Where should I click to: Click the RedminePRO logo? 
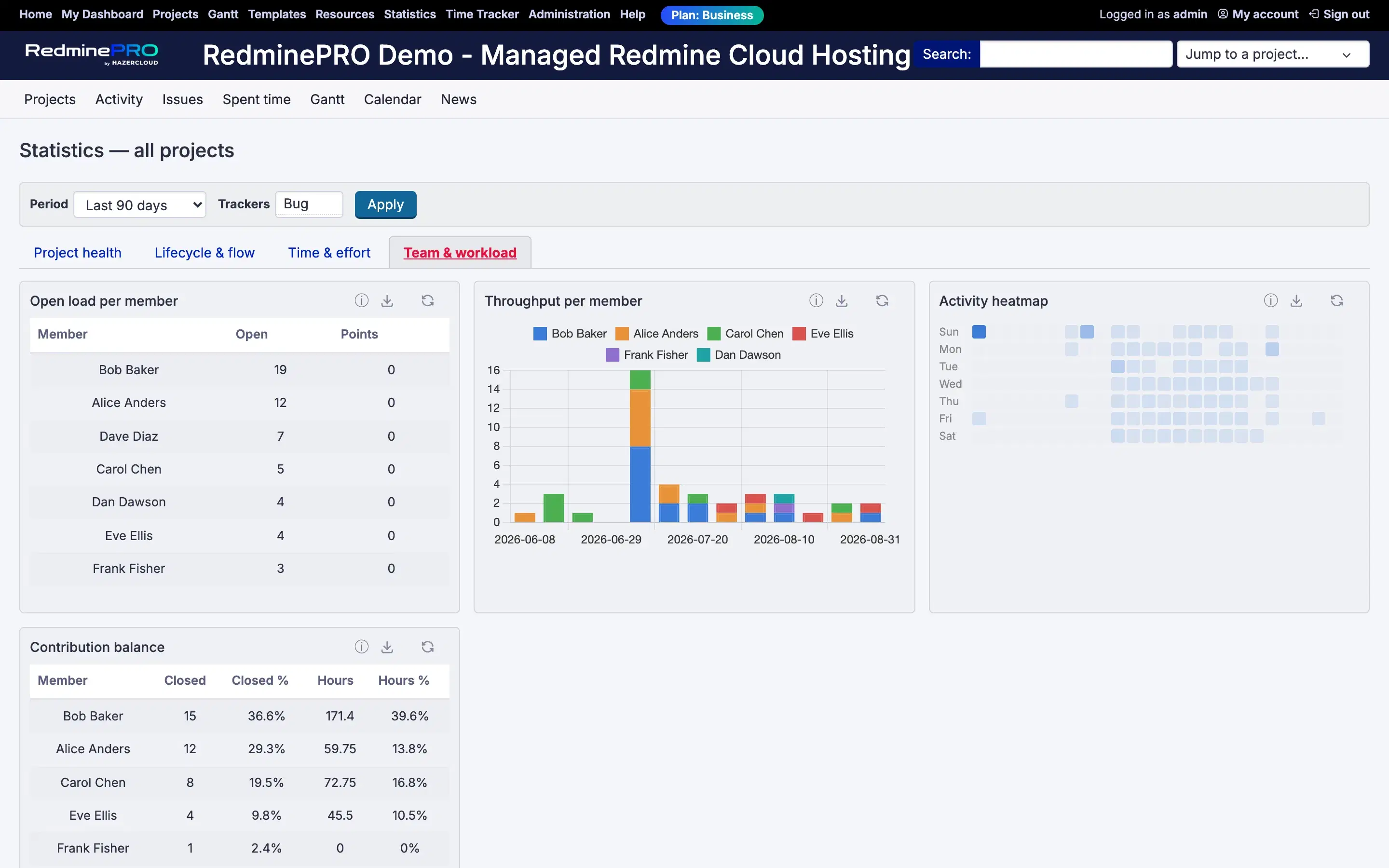[92, 54]
